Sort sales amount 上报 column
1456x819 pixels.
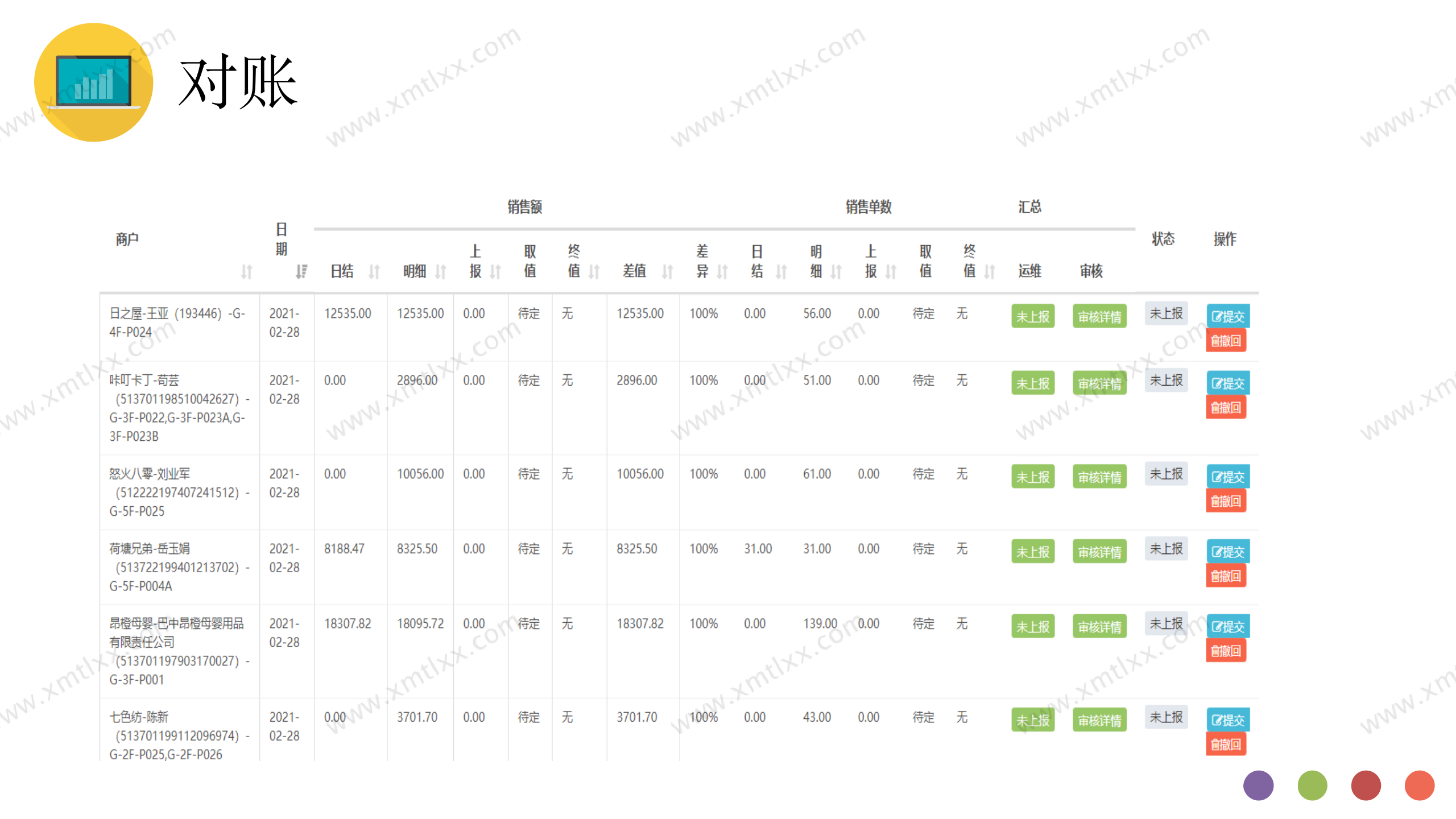point(496,272)
